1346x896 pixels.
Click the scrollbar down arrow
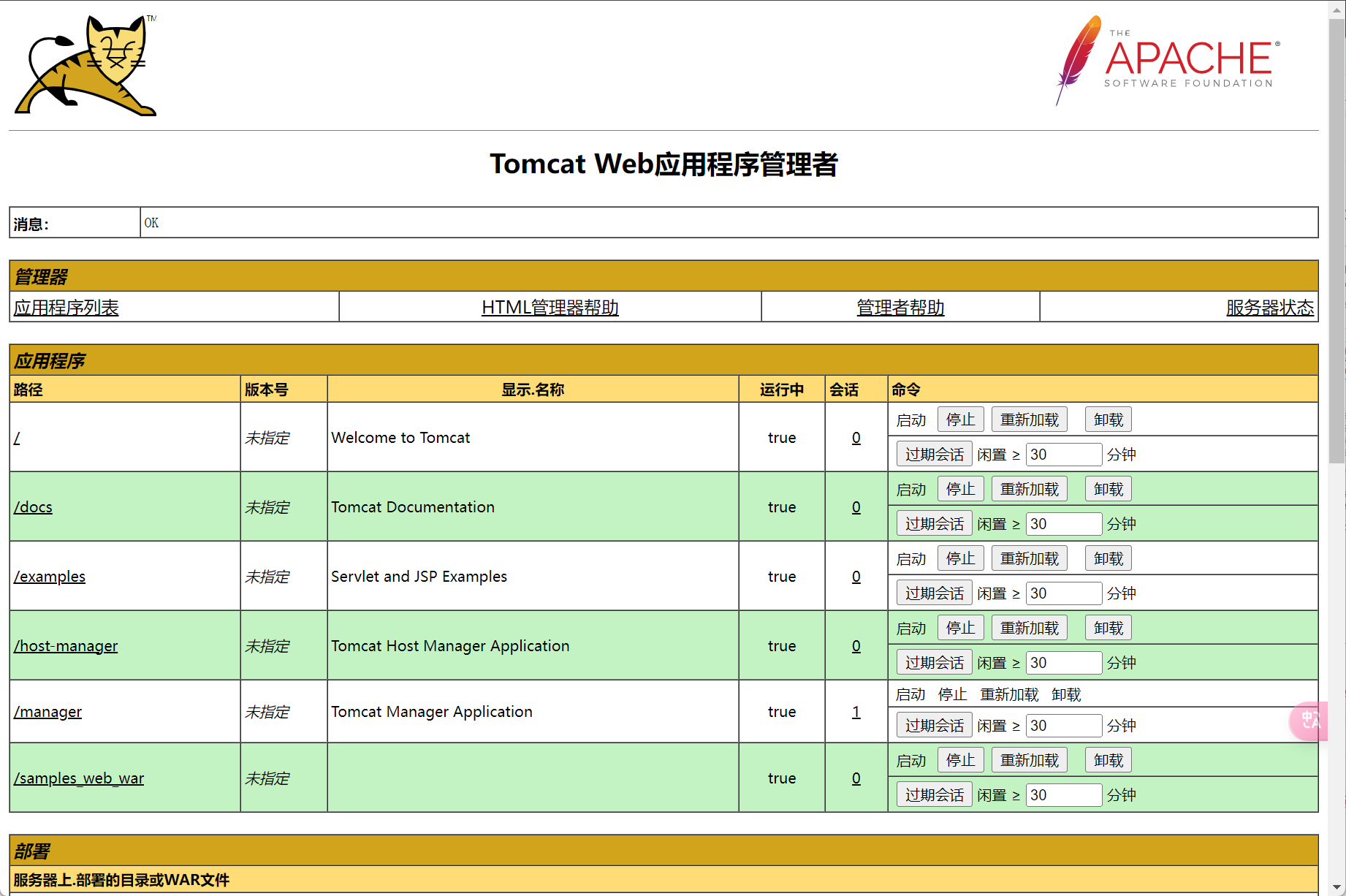[1337, 887]
